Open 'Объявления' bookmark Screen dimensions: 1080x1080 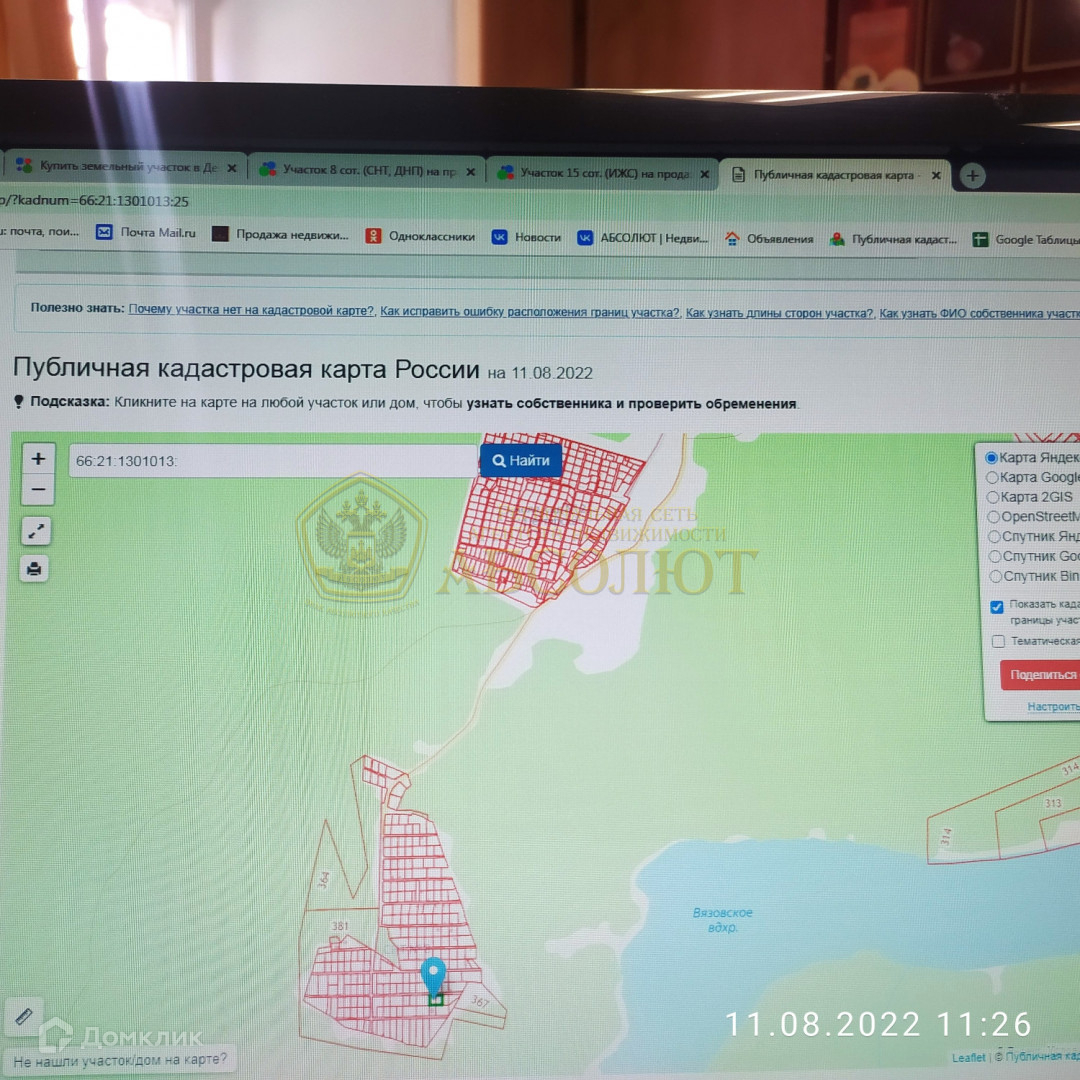click(x=769, y=239)
